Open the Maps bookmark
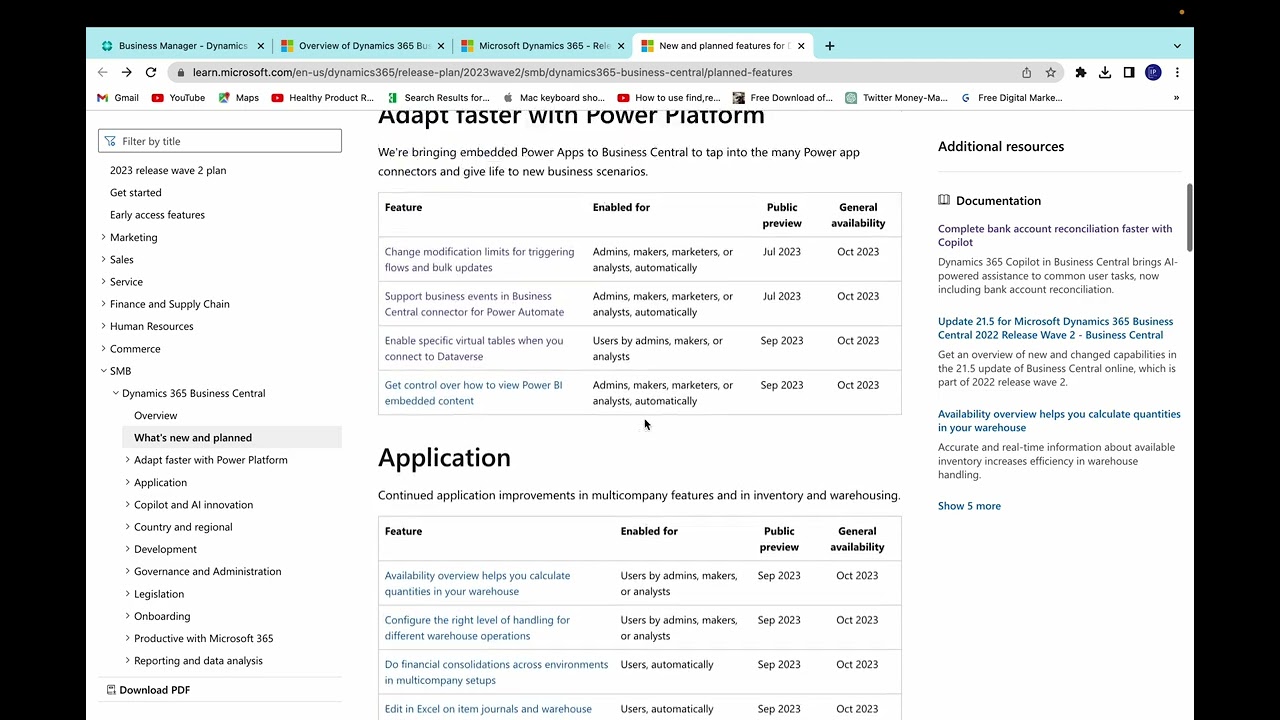1280x720 pixels. pyautogui.click(x=238, y=98)
